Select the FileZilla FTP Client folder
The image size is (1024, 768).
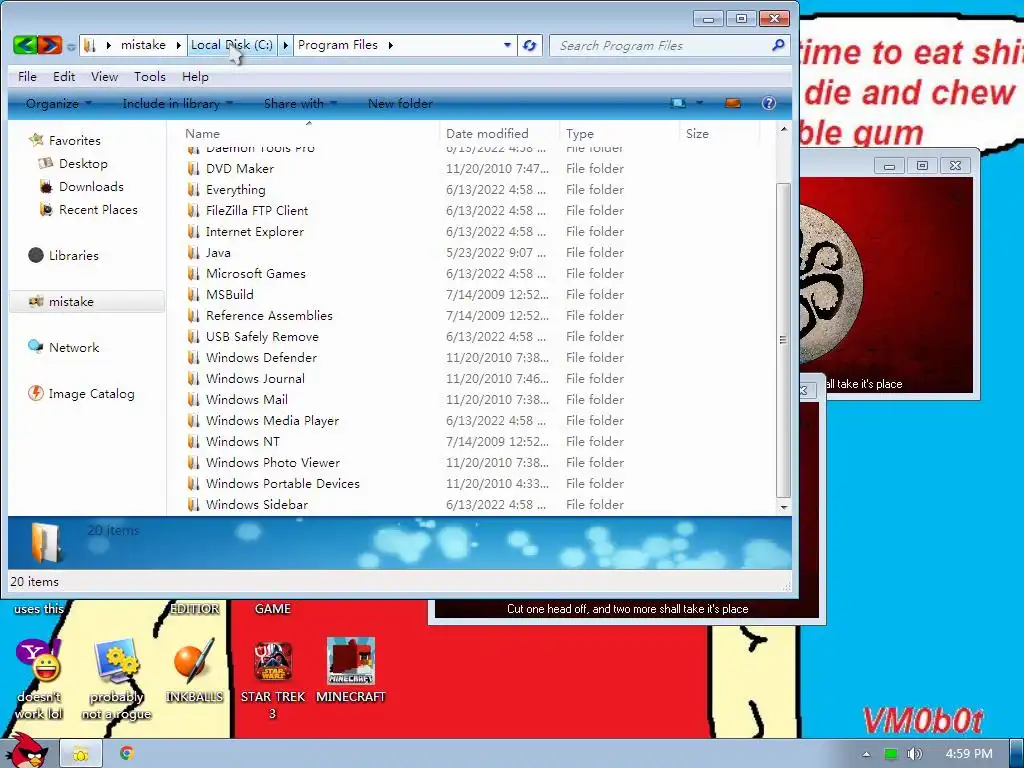[257, 210]
